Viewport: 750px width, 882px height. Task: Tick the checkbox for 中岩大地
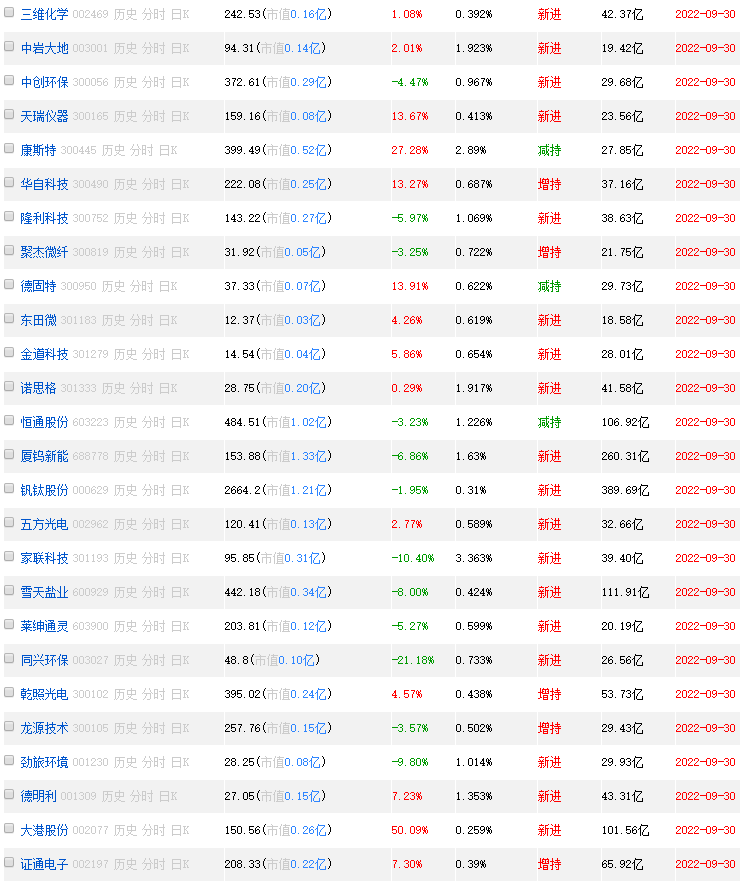click(x=9, y=46)
